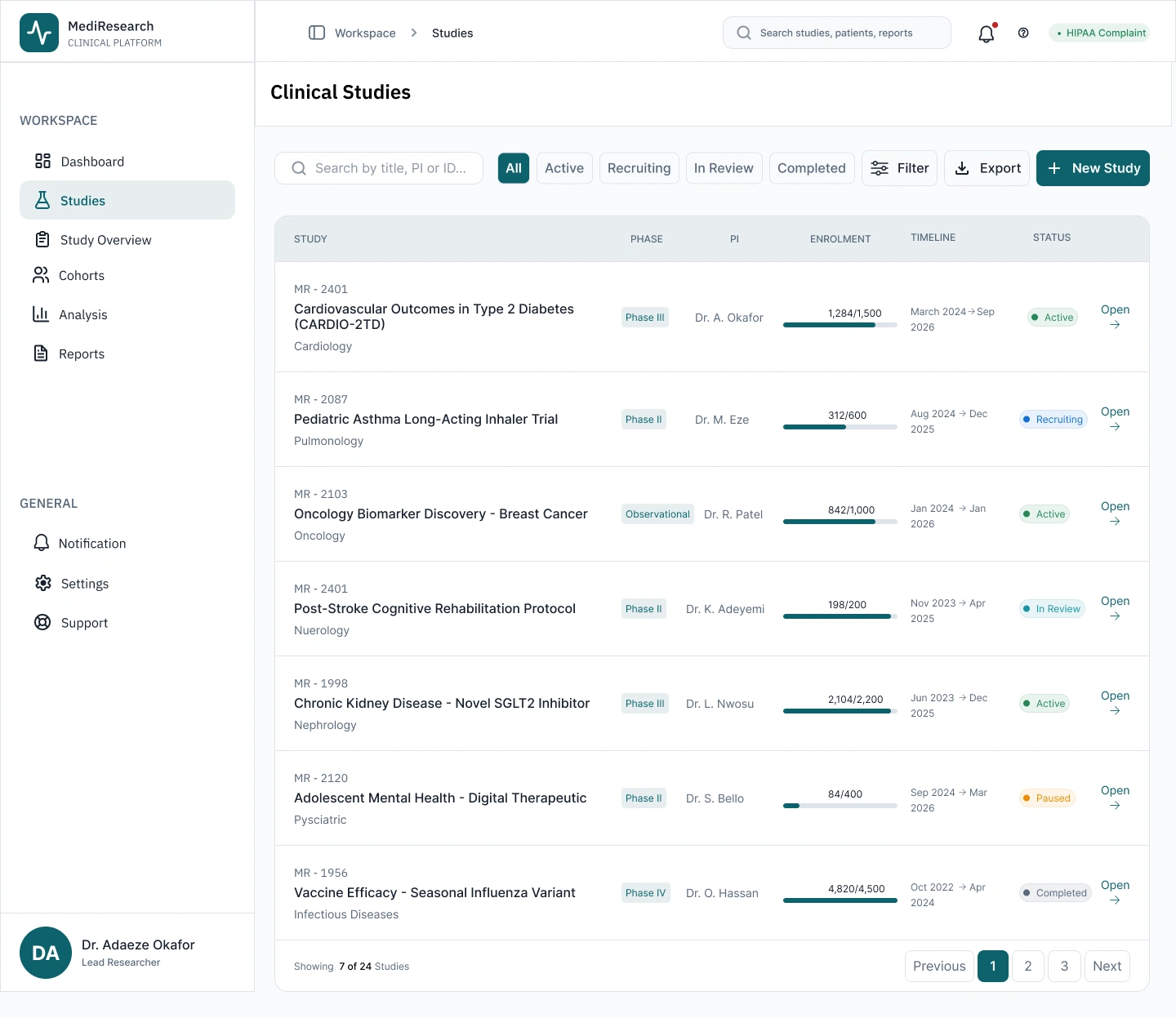Go to the Next page
The height and width of the screenshot is (1018, 1176).
1107,966
